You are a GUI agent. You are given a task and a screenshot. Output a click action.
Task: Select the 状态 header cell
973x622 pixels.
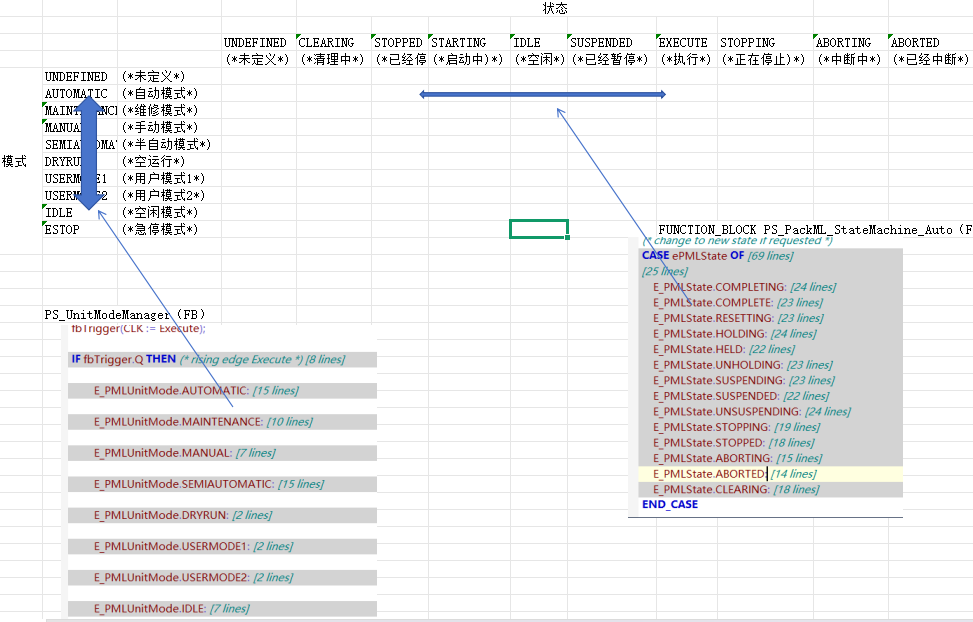(x=555, y=8)
